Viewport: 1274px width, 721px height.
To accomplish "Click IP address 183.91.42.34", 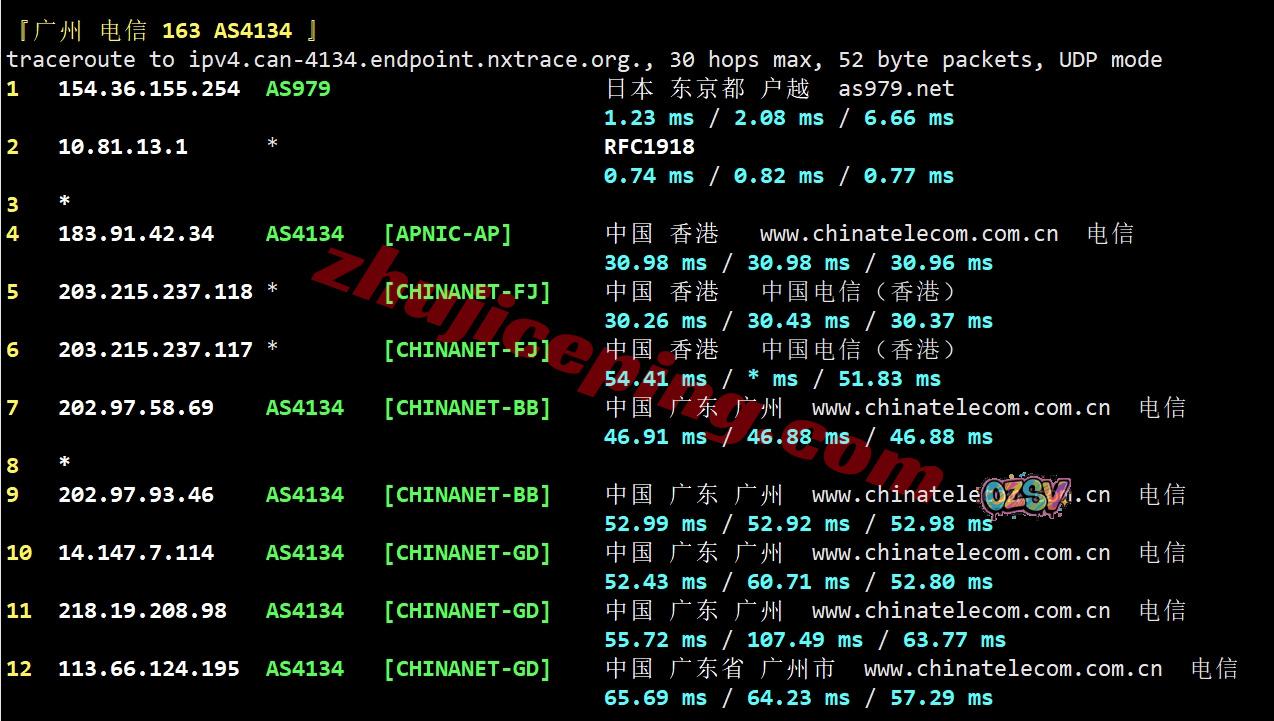I will (136, 234).
